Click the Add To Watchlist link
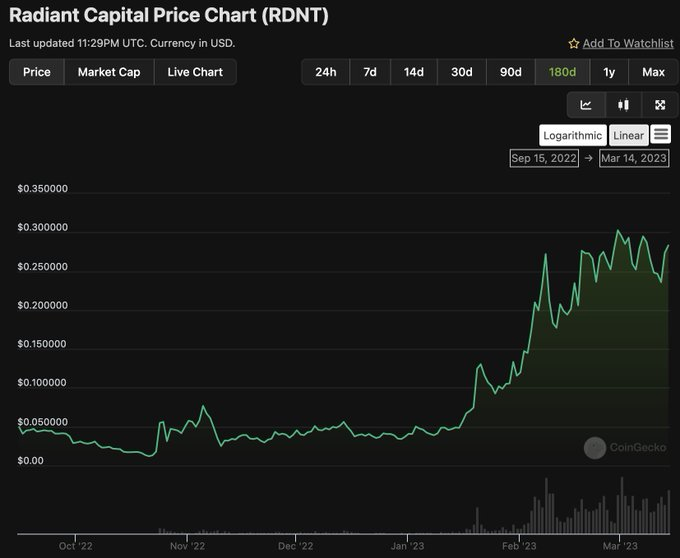Image resolution: width=680 pixels, height=558 pixels. pyautogui.click(x=628, y=43)
